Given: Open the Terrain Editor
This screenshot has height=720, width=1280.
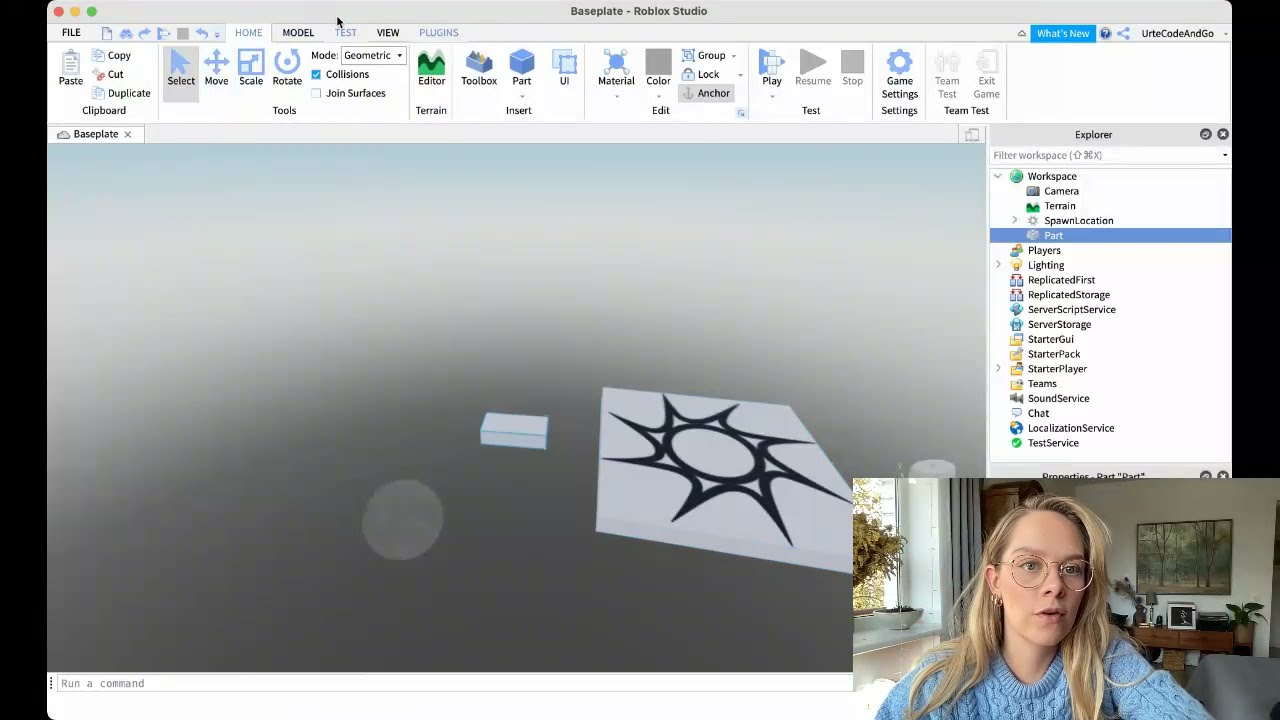Looking at the screenshot, I should click(x=431, y=69).
